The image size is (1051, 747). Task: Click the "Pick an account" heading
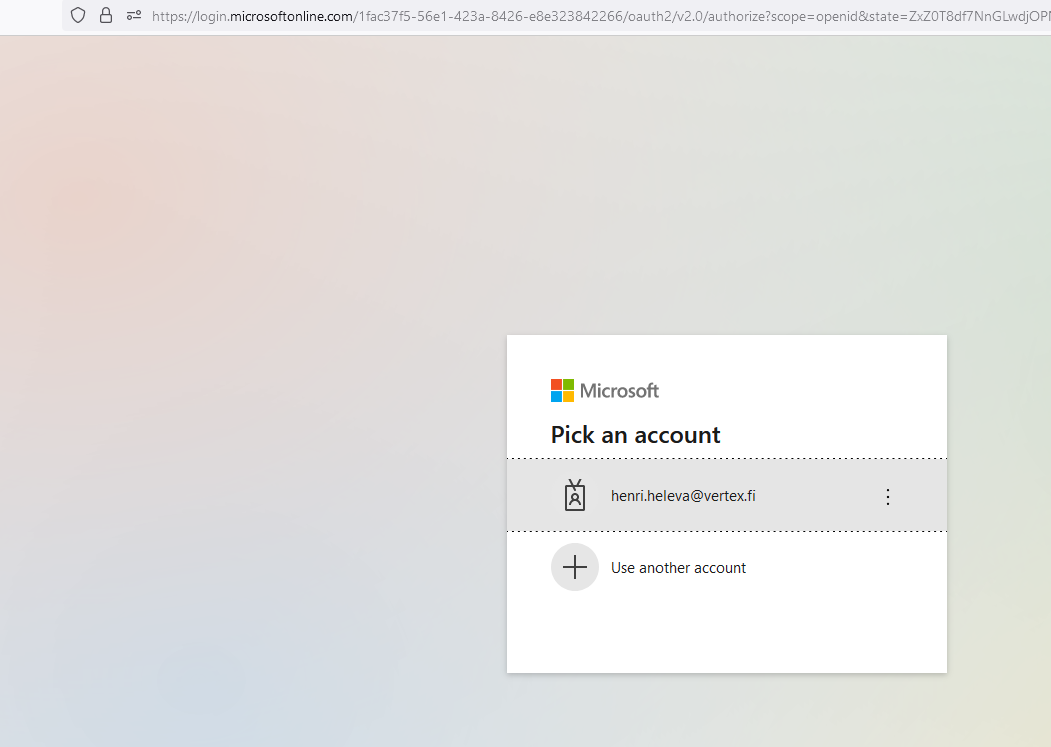click(635, 435)
